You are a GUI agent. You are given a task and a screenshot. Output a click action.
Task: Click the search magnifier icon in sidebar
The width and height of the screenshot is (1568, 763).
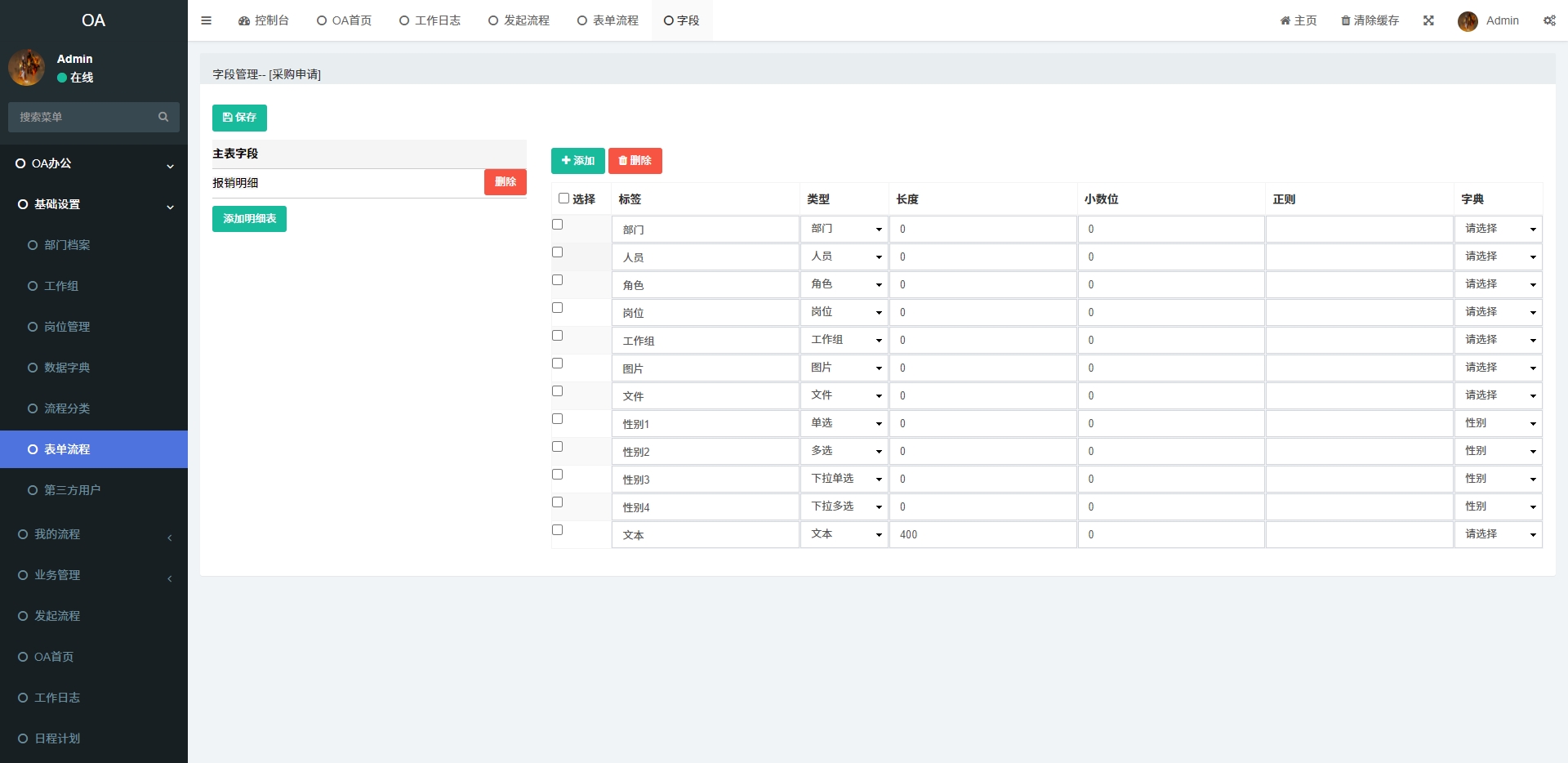(163, 117)
